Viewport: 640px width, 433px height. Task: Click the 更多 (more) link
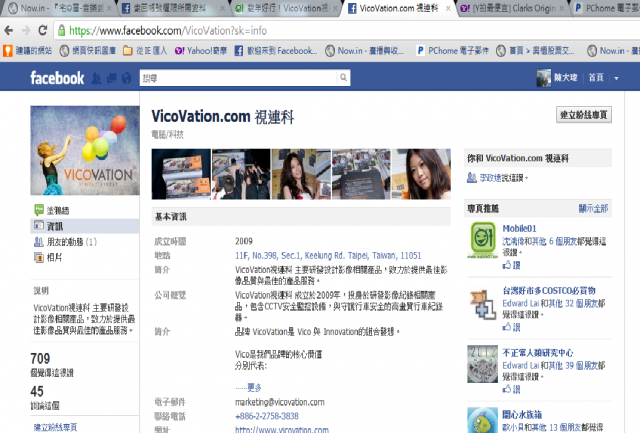point(254,387)
